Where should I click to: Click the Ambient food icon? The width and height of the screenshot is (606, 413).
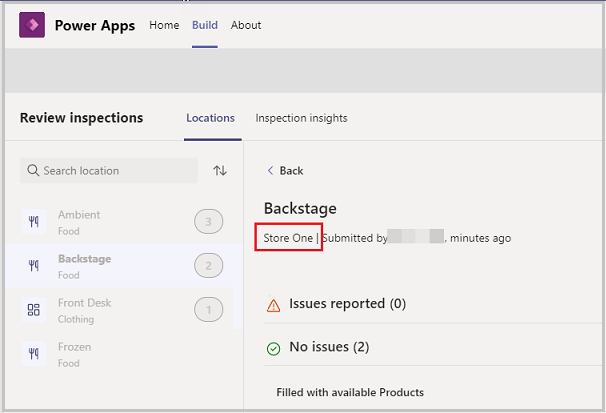click(34, 222)
